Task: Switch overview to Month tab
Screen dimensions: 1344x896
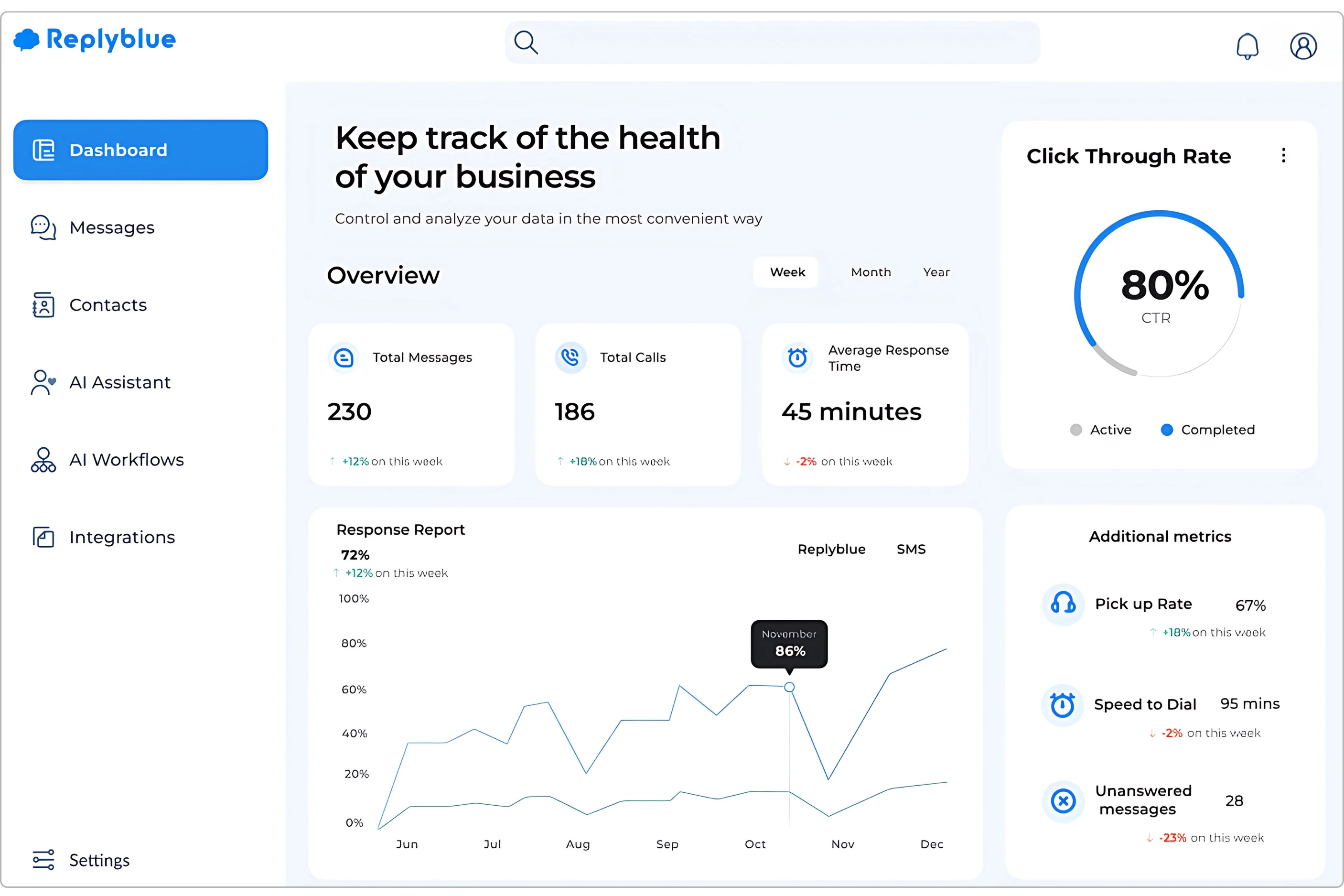Action: 871,272
